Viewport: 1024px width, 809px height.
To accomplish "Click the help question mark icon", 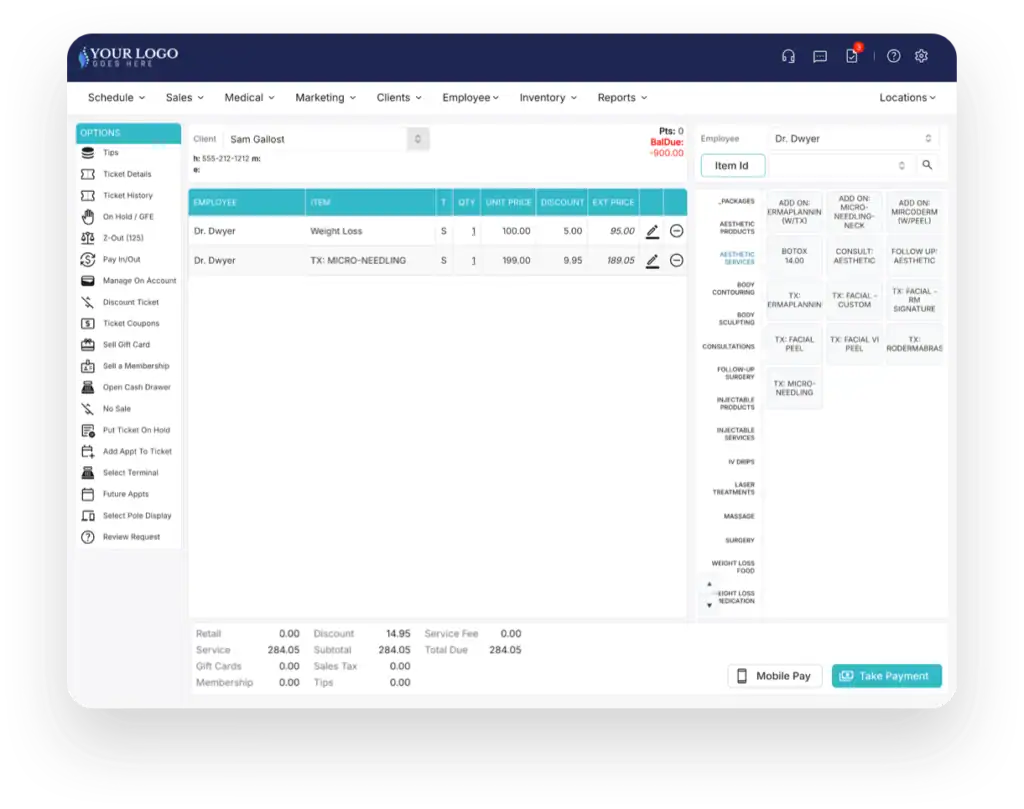I will pos(894,56).
